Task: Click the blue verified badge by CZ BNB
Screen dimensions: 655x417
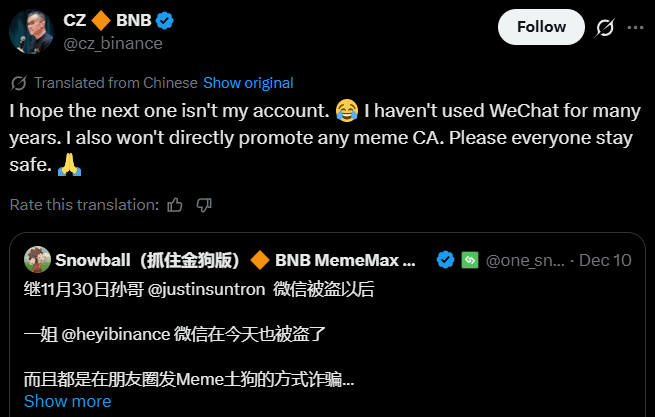Action: click(172, 20)
